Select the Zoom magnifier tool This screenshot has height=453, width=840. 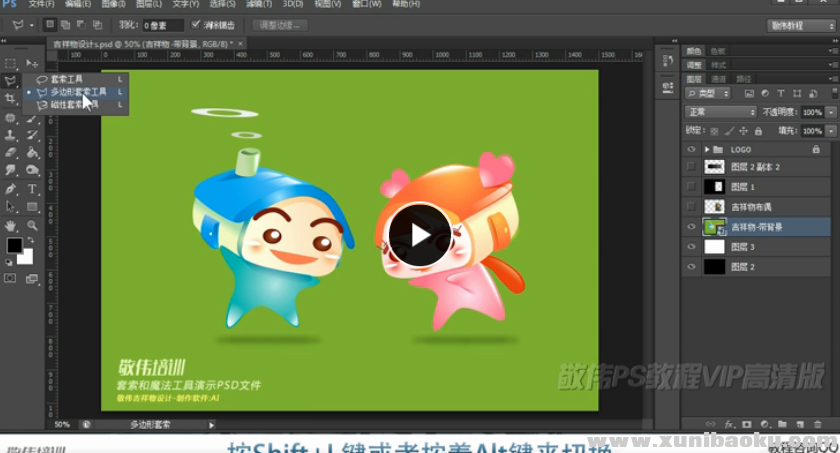point(32,226)
